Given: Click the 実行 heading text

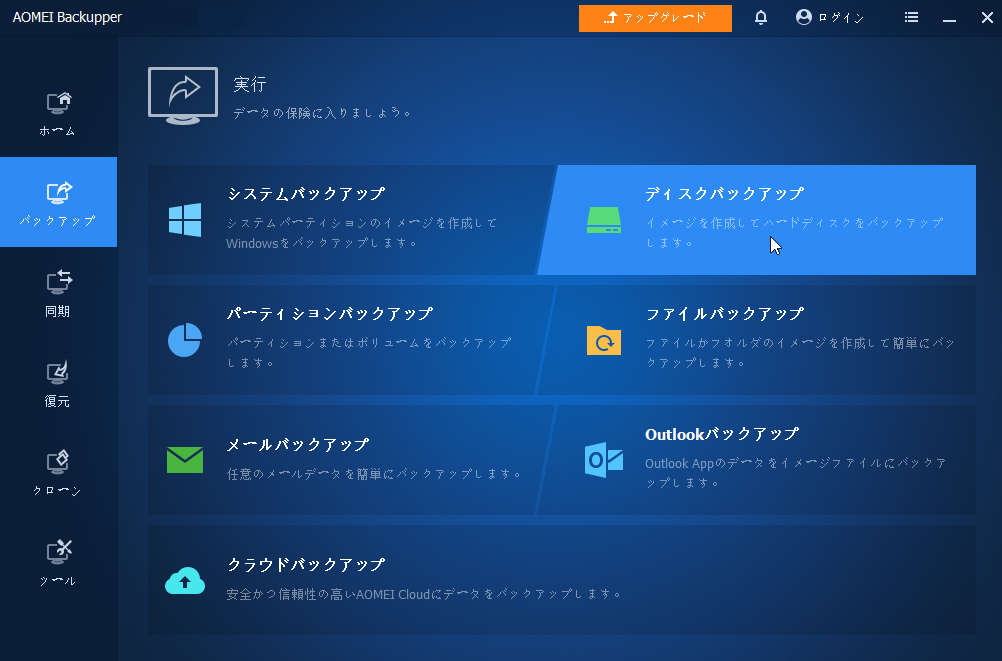Looking at the screenshot, I should tap(250, 84).
